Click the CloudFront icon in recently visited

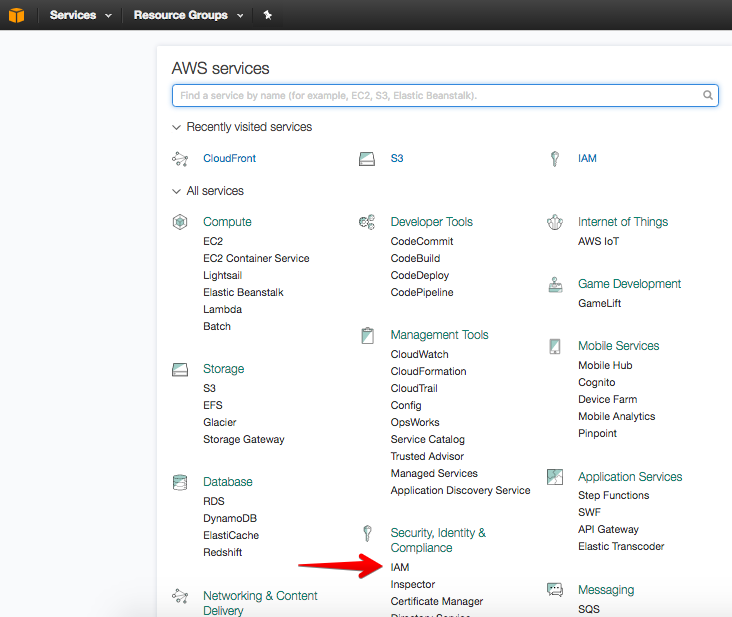click(x=180, y=159)
